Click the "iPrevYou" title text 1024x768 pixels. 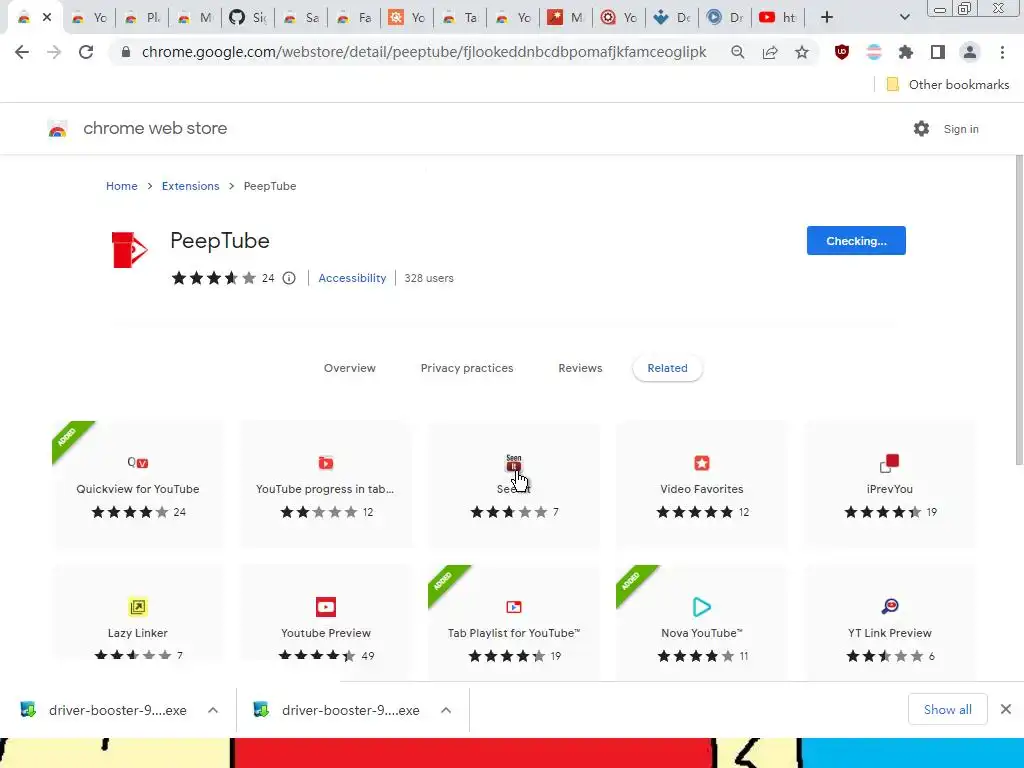889,489
